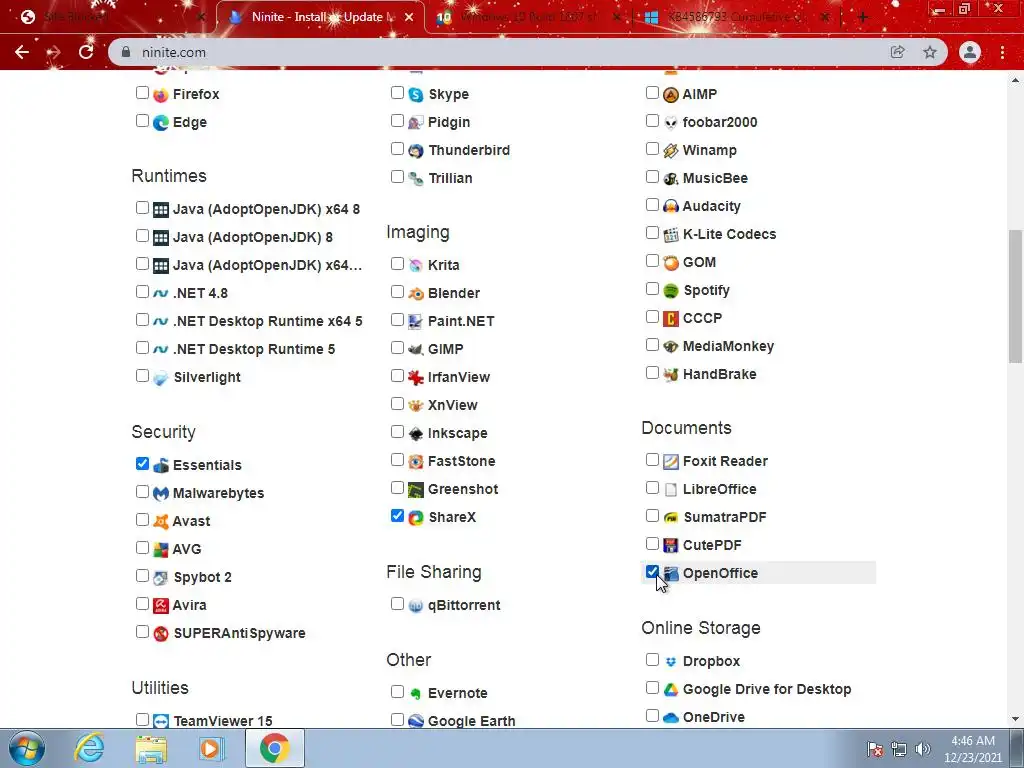
Task: Click the Firefox app icon
Action: (161, 95)
